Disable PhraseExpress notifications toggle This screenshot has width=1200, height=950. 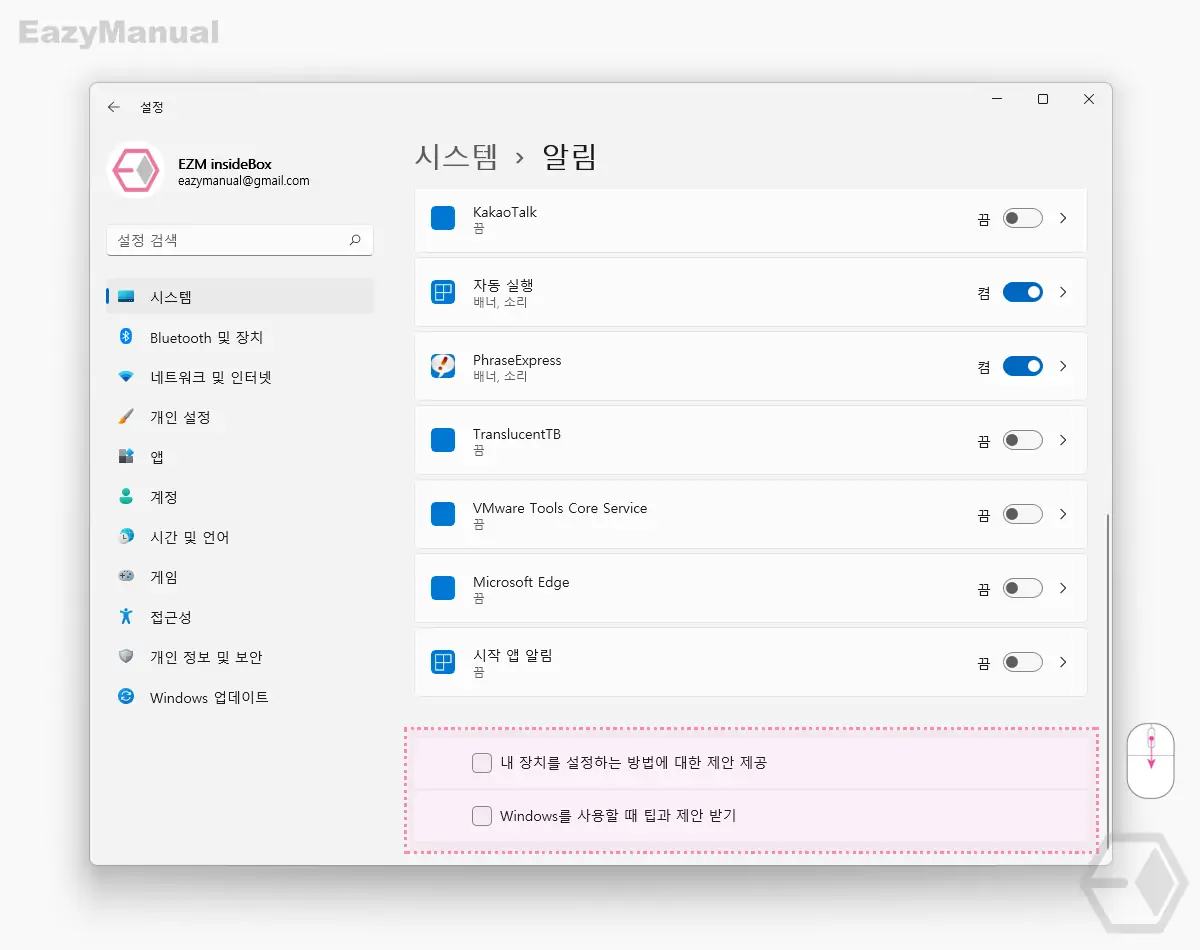coord(1023,366)
